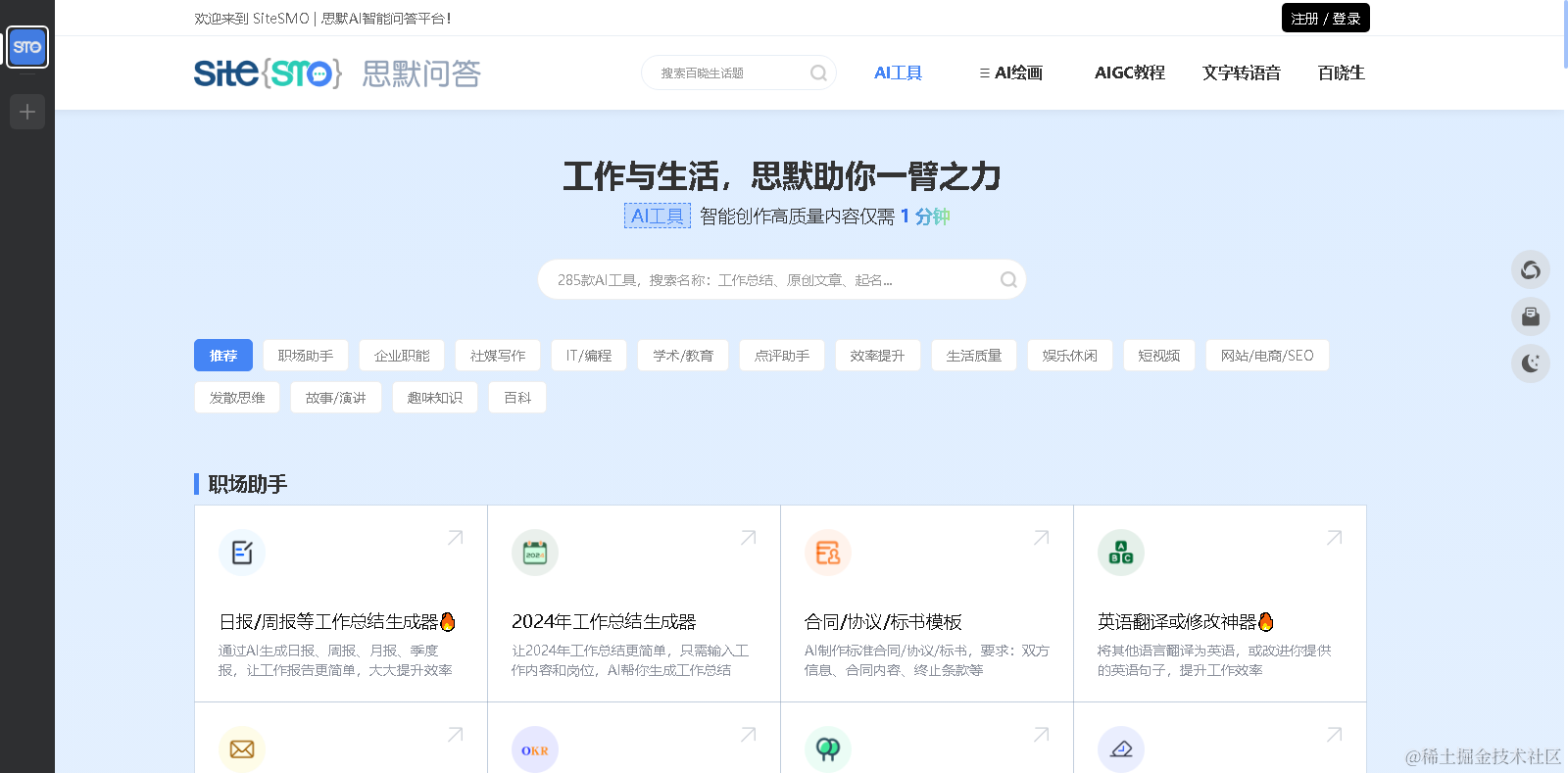Click the page vertical scrollbar

click(1566, 34)
